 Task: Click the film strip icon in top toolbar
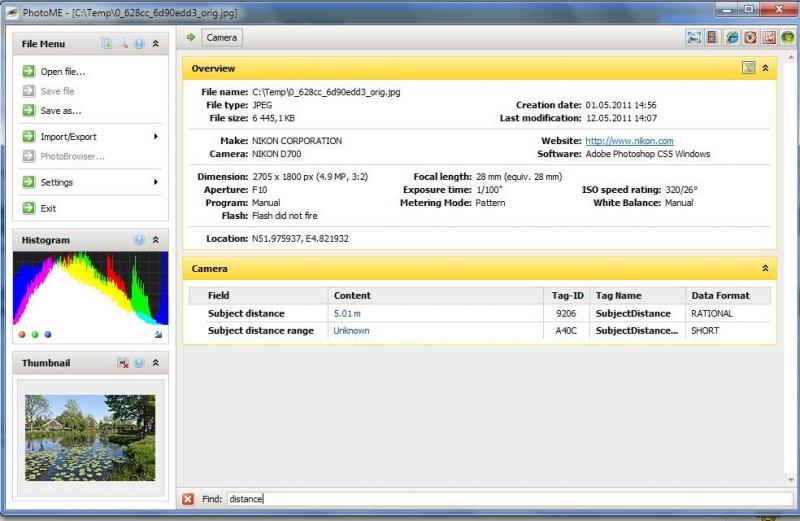tap(712, 37)
